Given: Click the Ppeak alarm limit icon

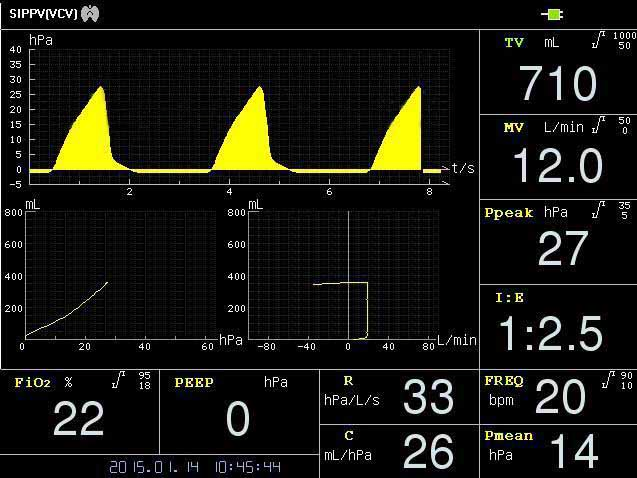Looking at the screenshot, I should (x=599, y=210).
